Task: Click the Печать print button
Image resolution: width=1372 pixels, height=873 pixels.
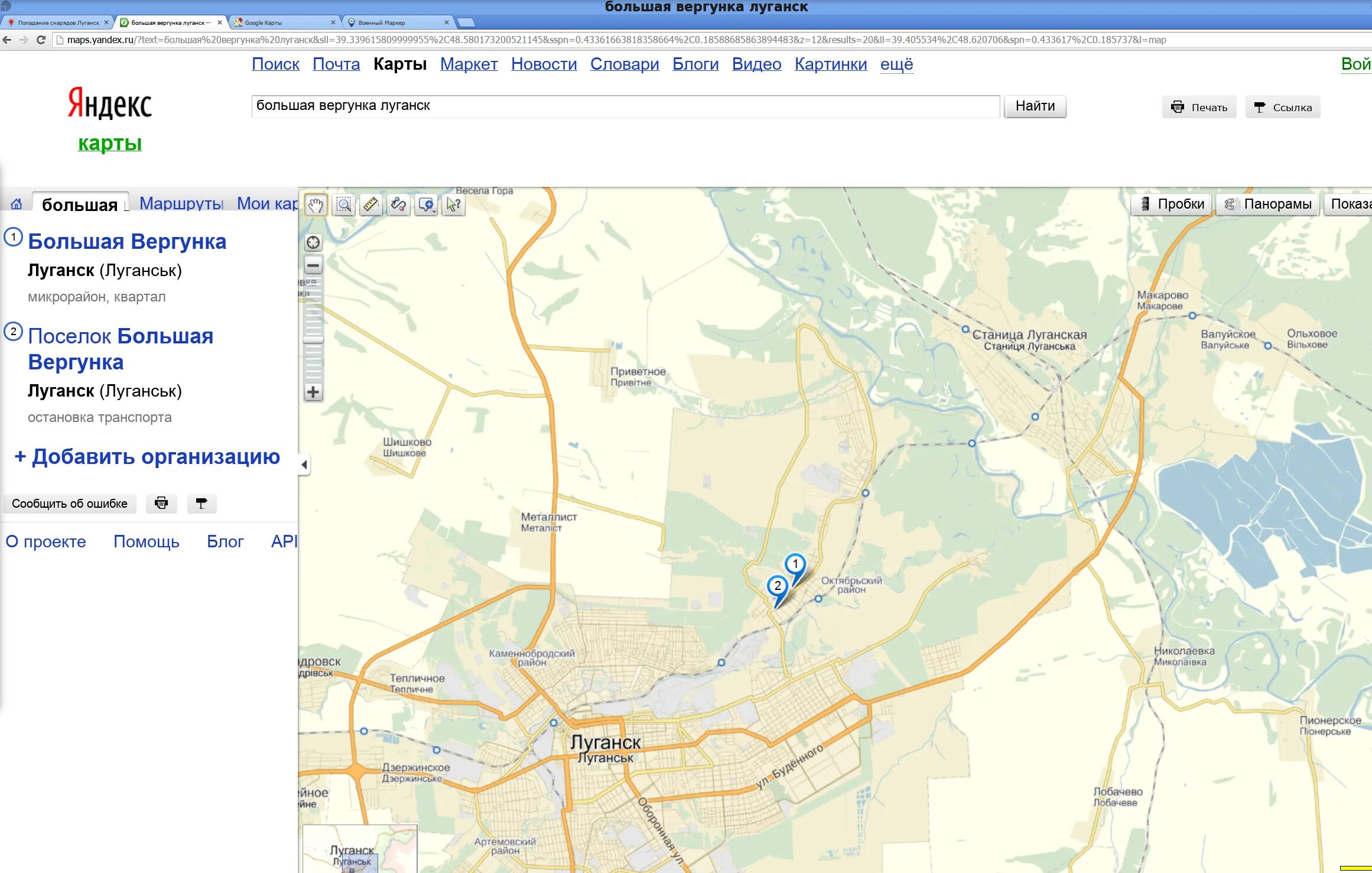Action: point(1199,107)
